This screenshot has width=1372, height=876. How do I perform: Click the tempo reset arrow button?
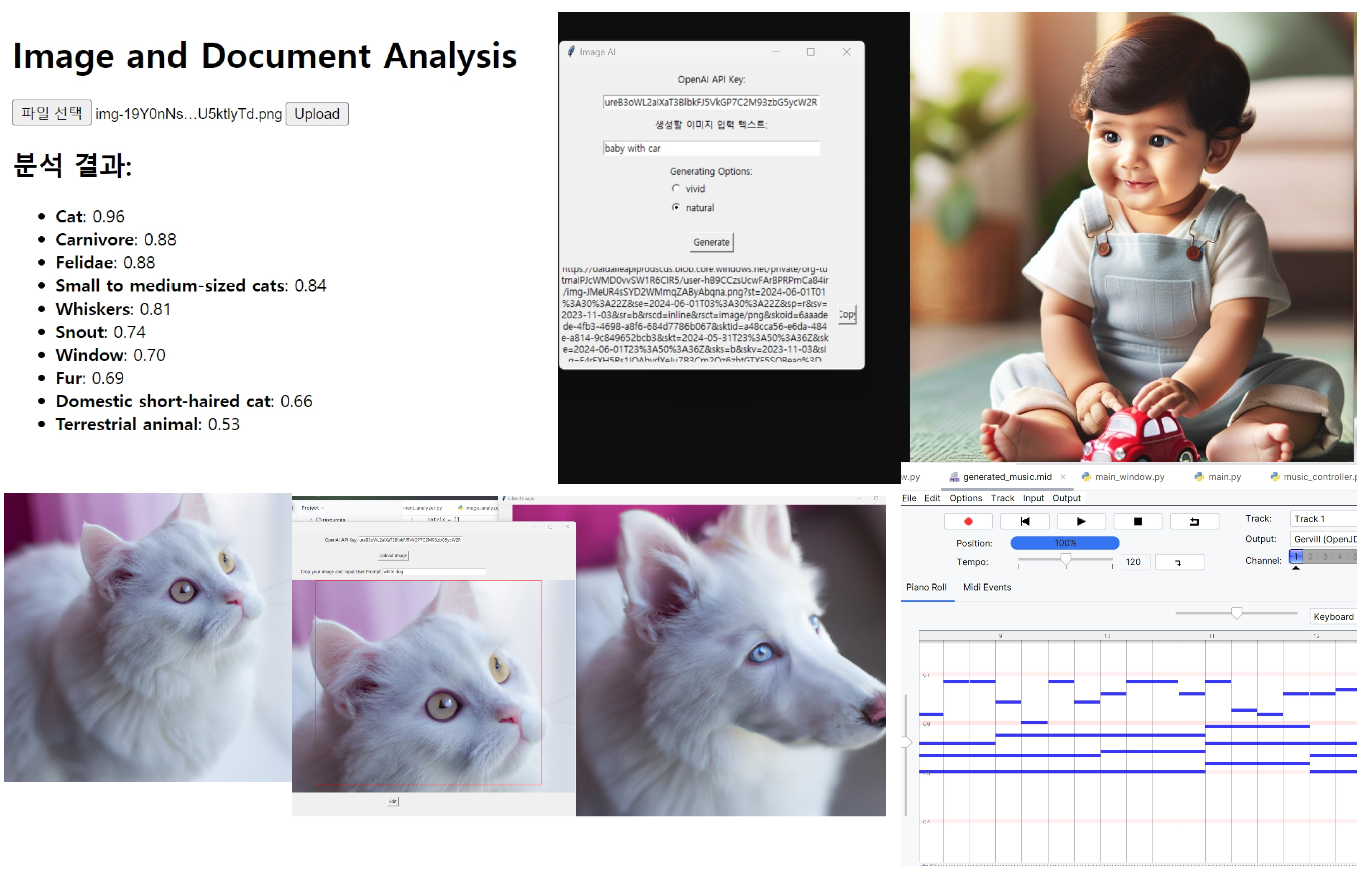(x=1179, y=562)
